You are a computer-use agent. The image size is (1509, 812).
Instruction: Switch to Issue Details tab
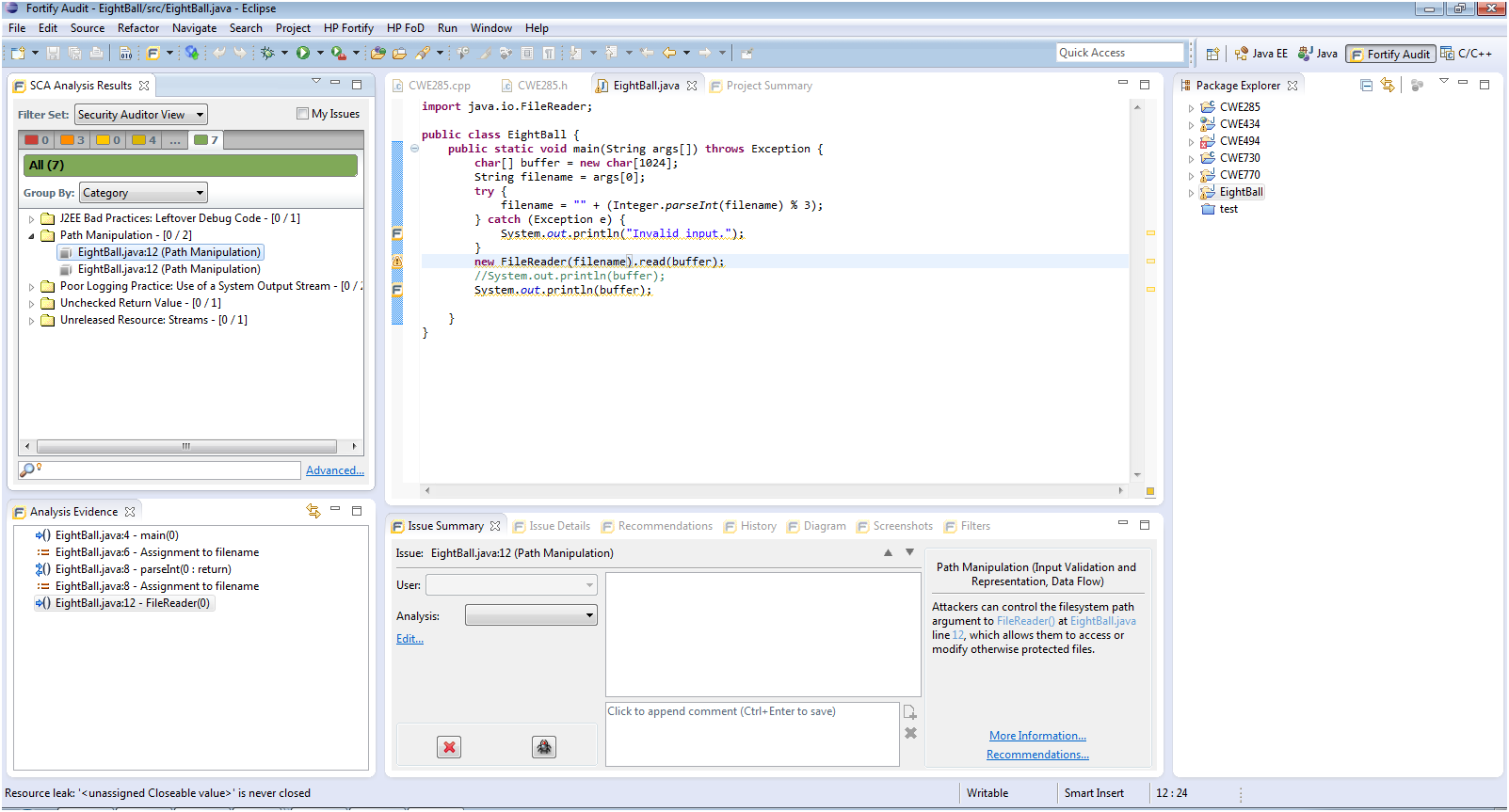tap(552, 526)
